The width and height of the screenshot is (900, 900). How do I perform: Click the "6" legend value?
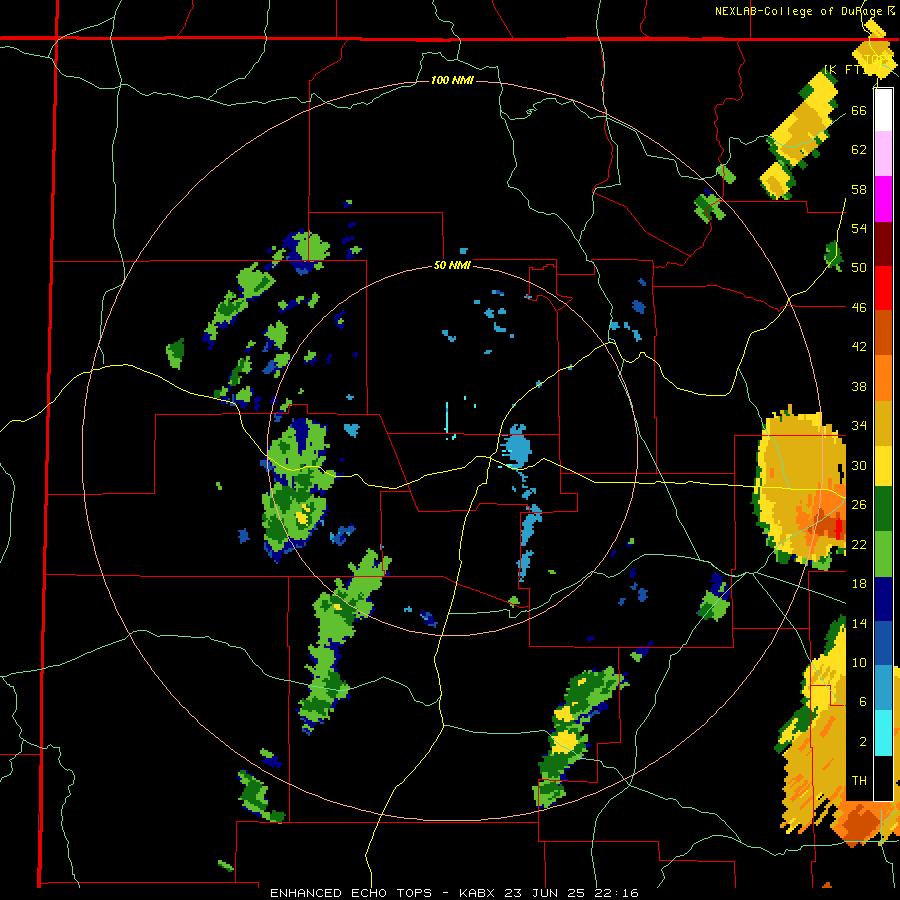point(863,702)
